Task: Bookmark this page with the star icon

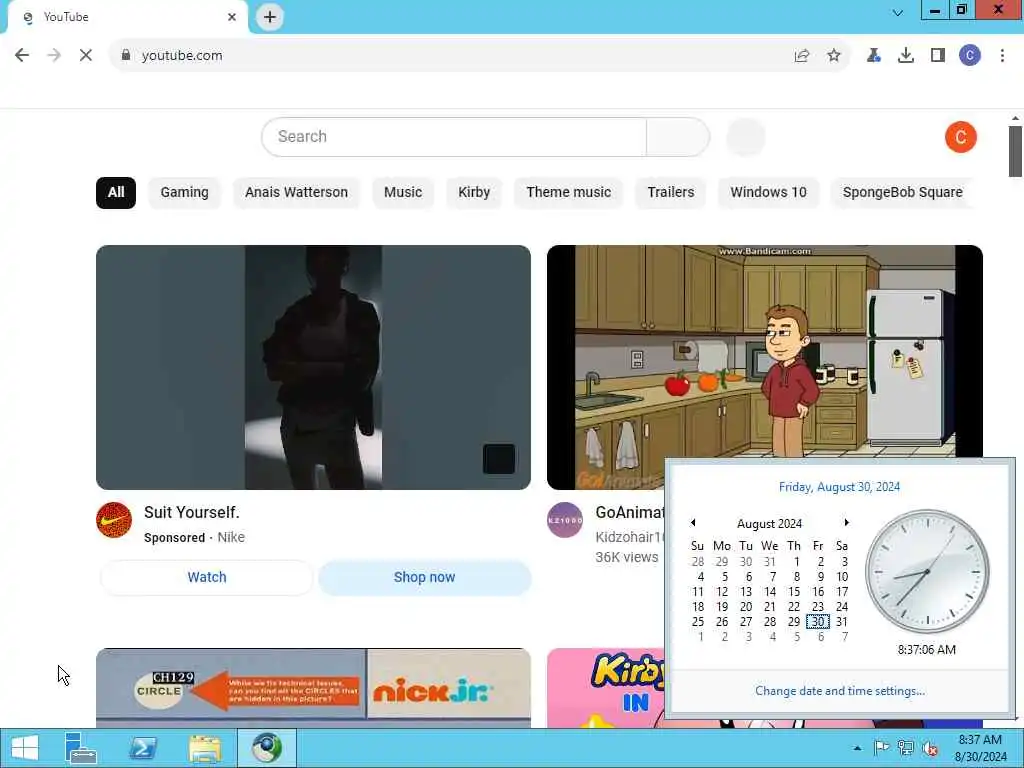Action: click(x=834, y=56)
